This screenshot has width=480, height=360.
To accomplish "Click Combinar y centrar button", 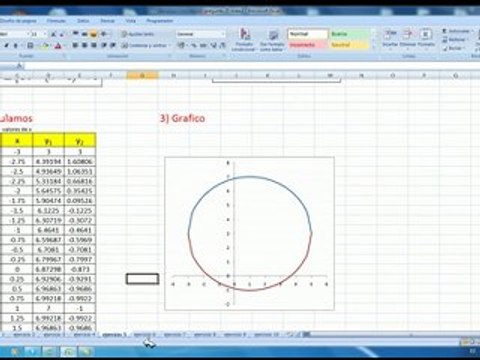I will tap(146, 45).
